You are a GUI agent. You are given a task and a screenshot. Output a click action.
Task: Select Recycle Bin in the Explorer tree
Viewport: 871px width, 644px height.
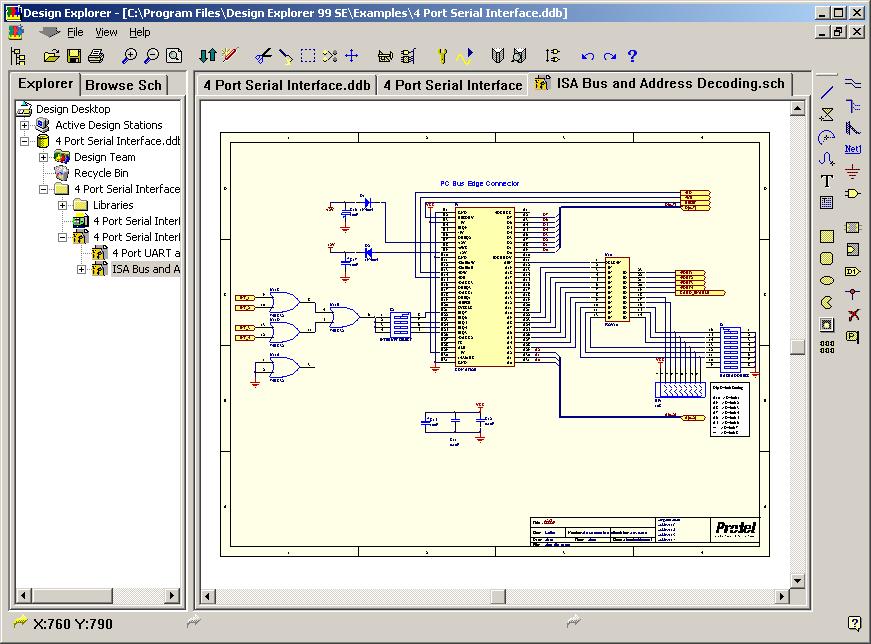point(101,173)
